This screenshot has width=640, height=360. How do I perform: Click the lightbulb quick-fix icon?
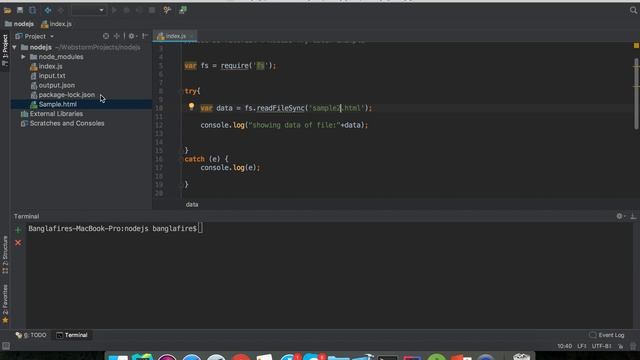click(191, 107)
